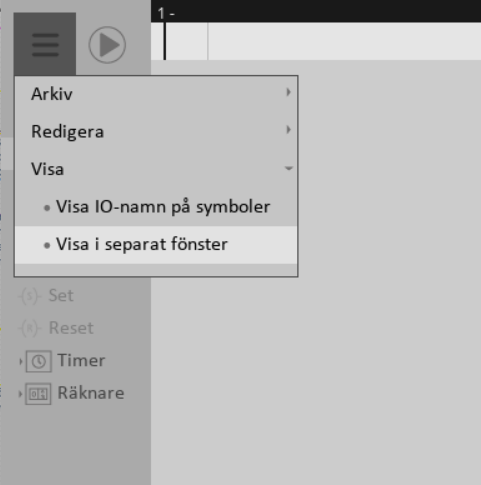The width and height of the screenshot is (481, 485).
Task: Click the arrow next to Redigera
Action: 288,130
